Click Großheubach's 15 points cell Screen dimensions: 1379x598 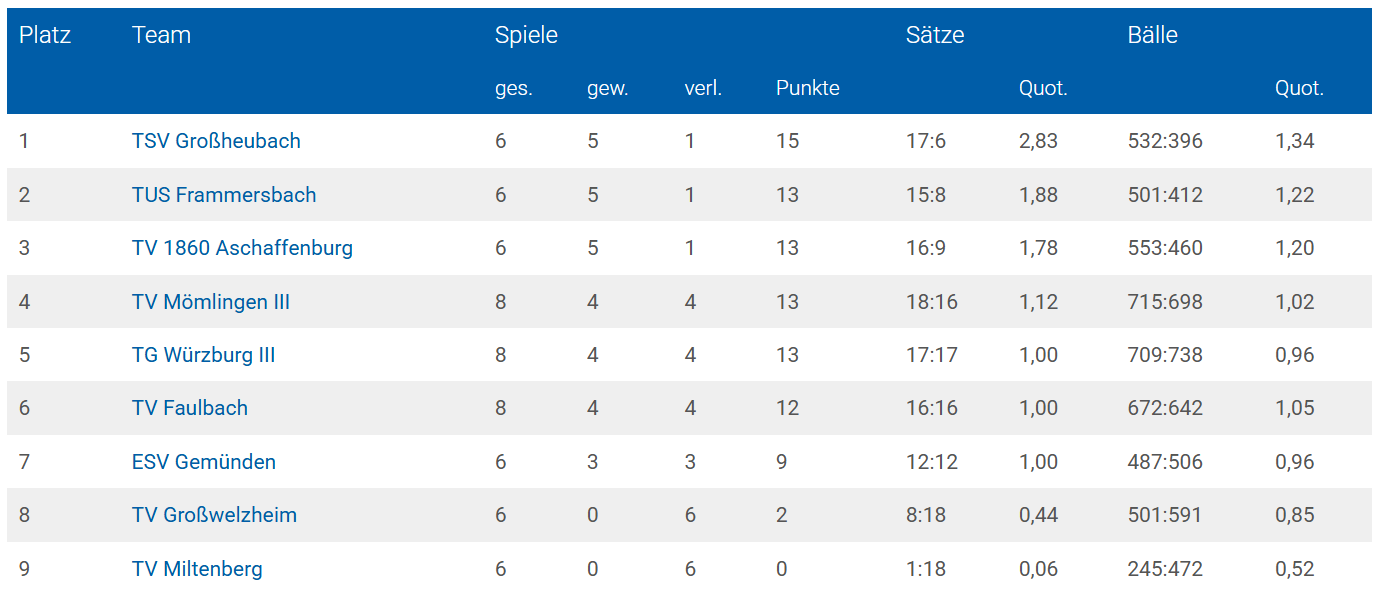click(788, 141)
